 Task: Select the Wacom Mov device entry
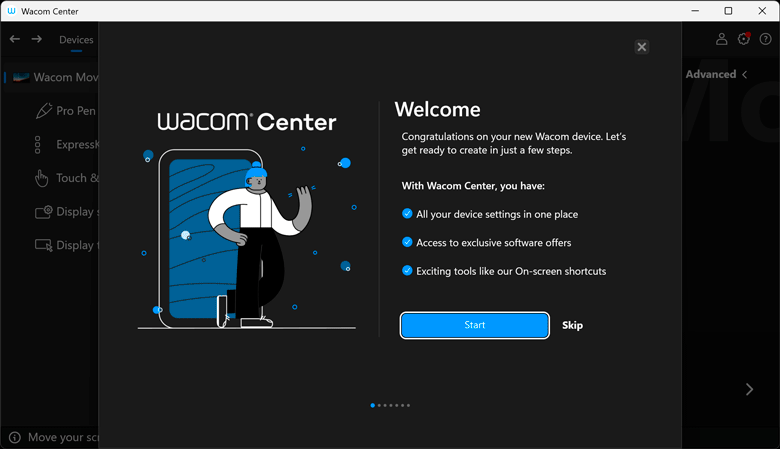tap(52, 77)
